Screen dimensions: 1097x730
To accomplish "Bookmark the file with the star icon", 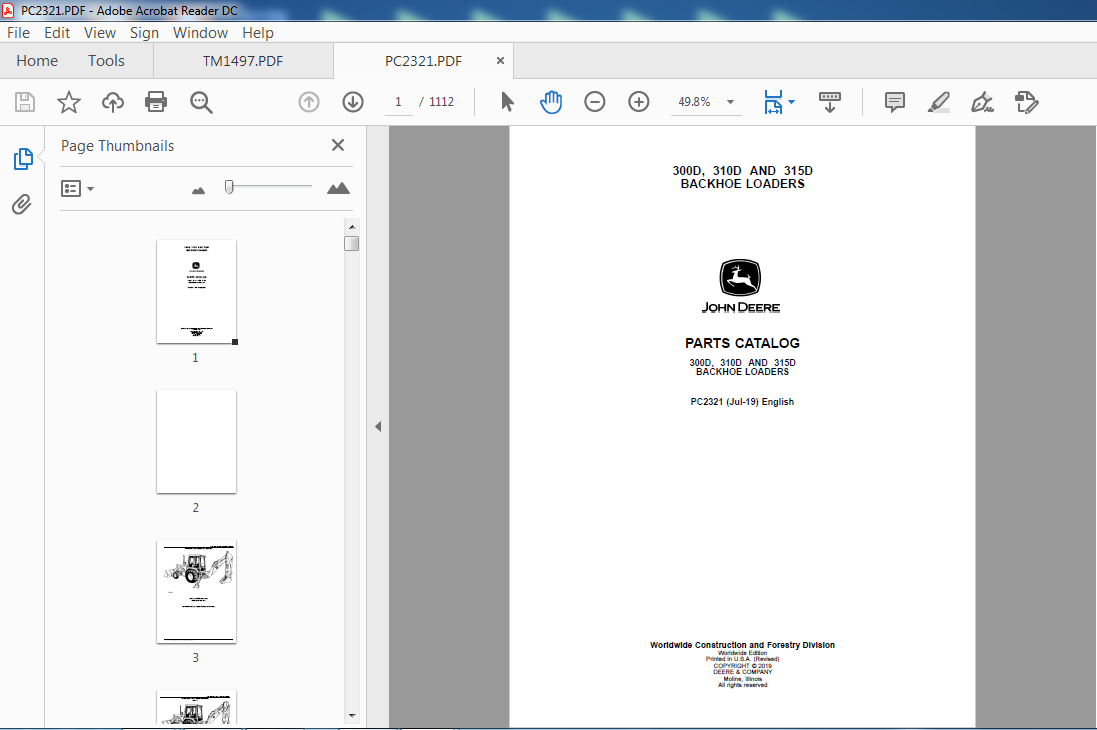I will (69, 102).
